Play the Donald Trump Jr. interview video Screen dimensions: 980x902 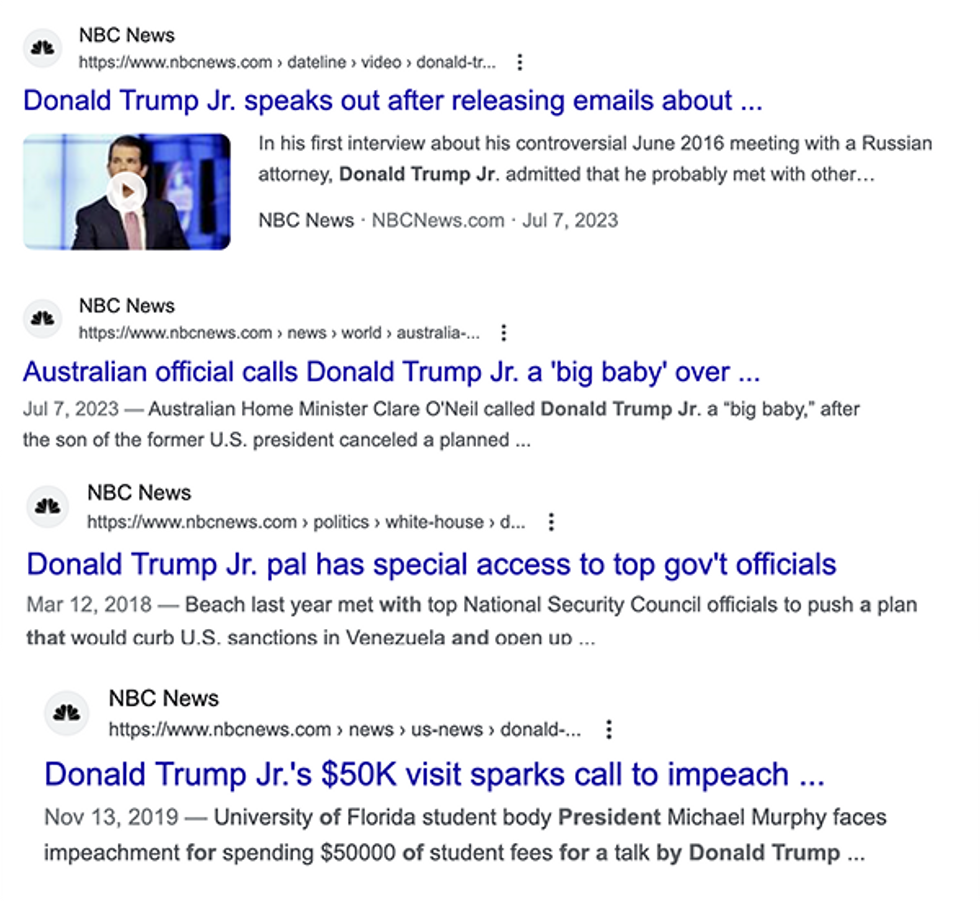(x=127, y=191)
